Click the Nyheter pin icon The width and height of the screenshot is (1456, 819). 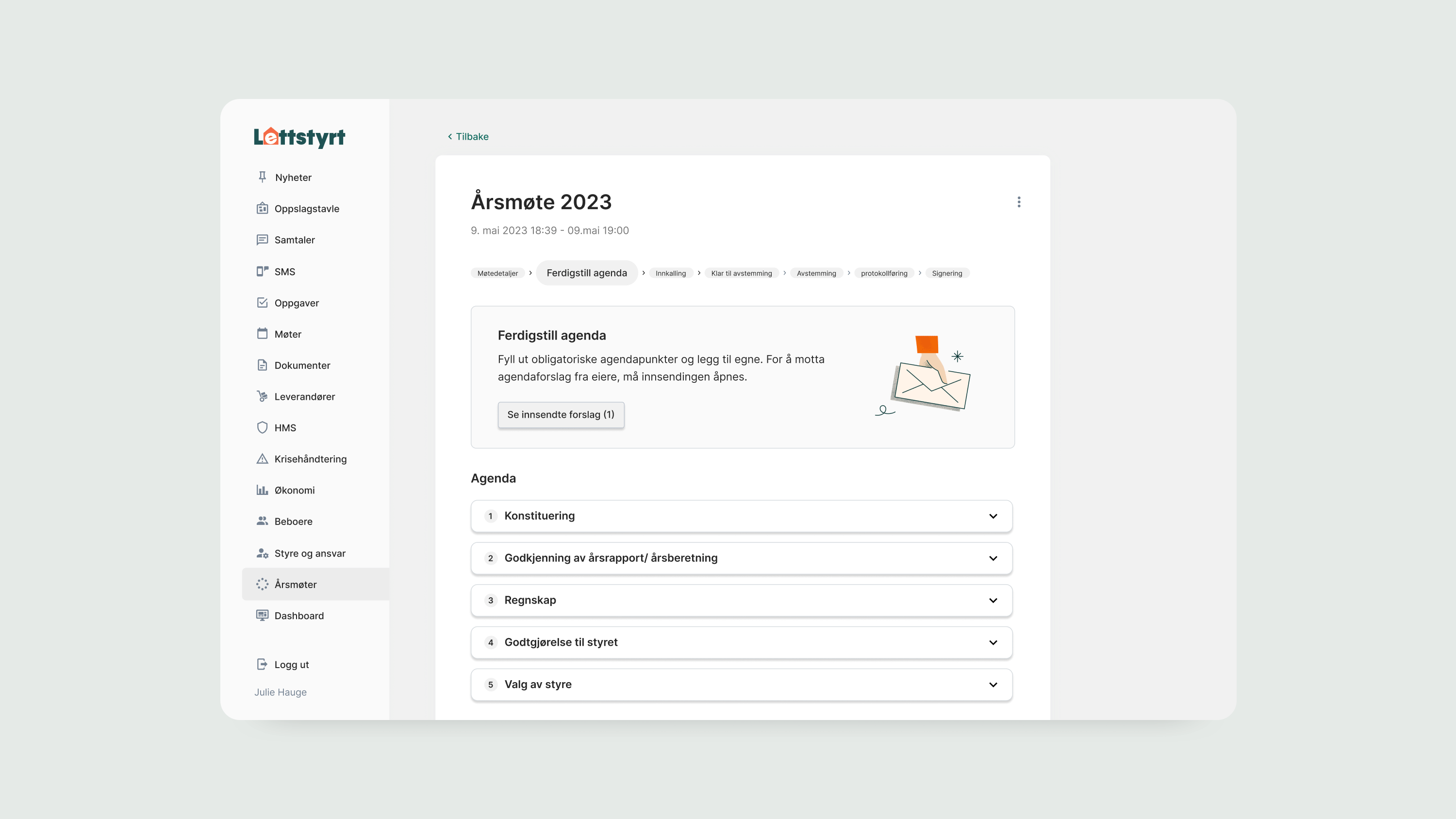262,177
